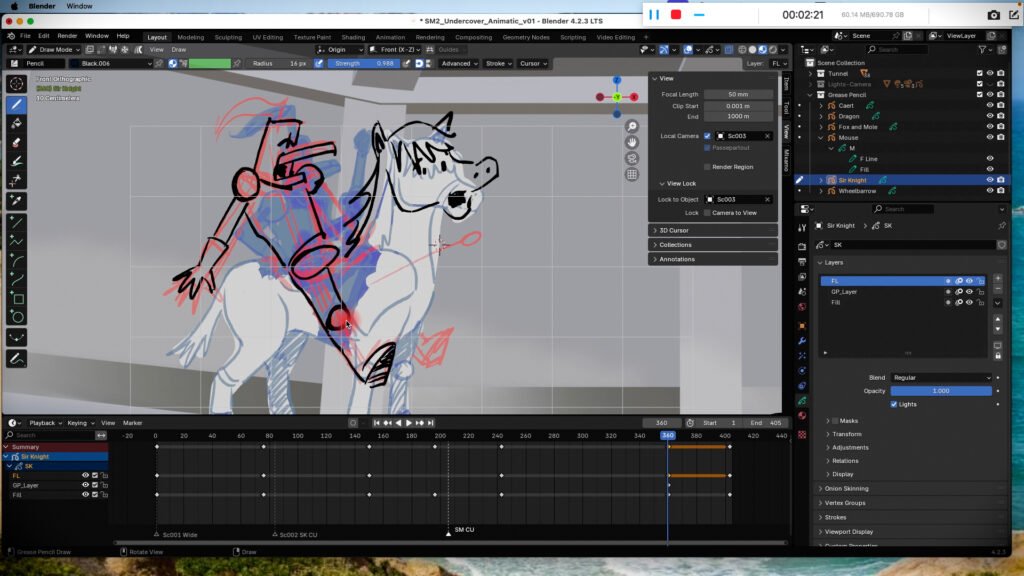Switch to the Animation workspace tab
1024x576 pixels.
pos(390,37)
